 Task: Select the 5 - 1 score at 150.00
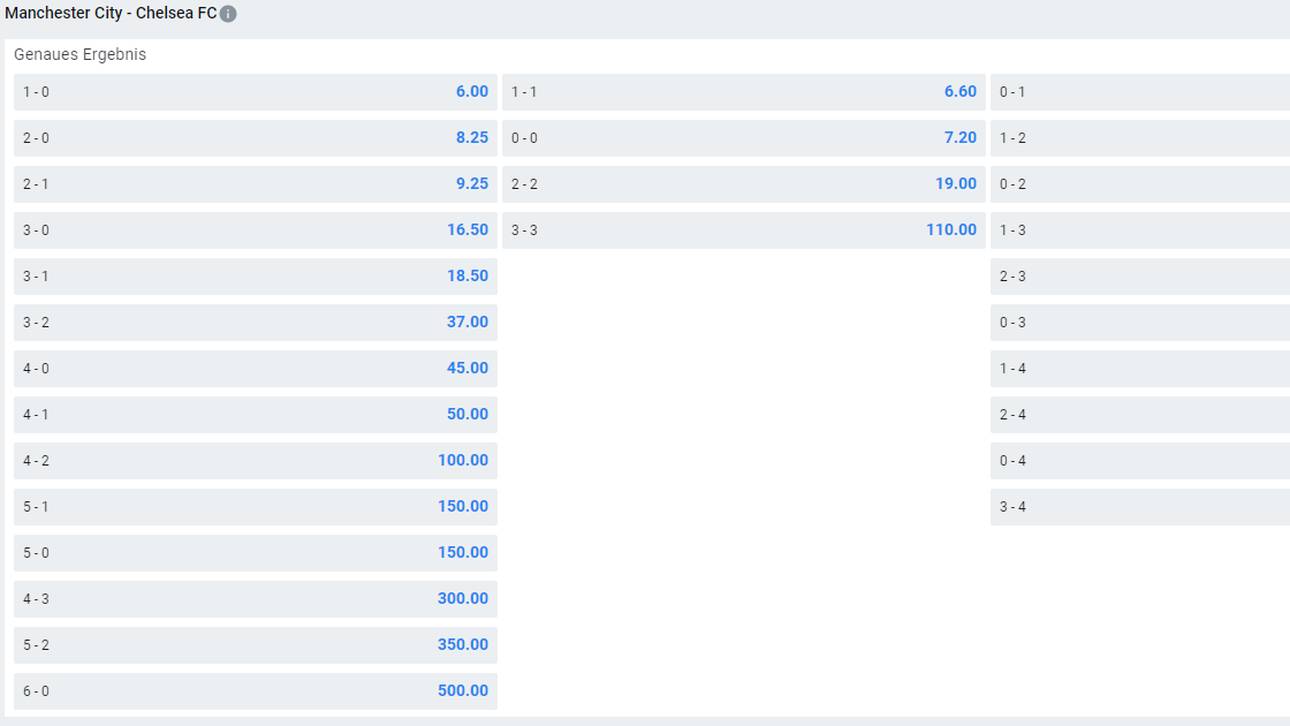point(255,506)
